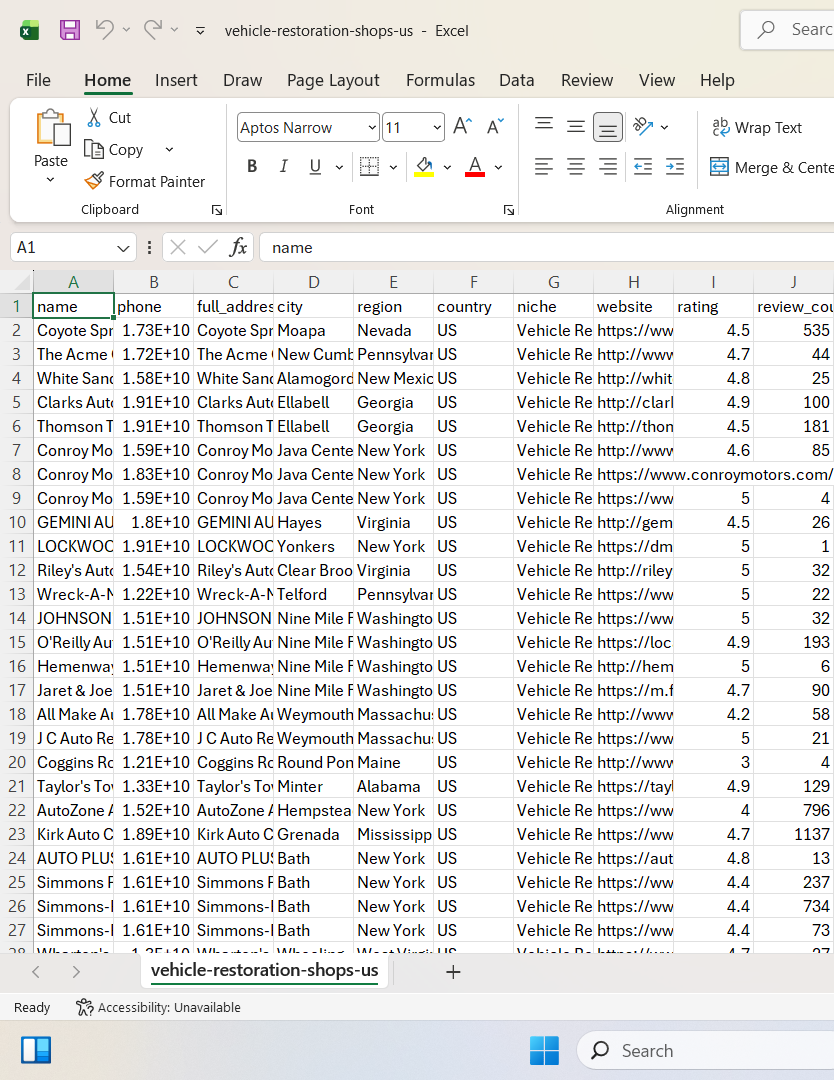This screenshot has height=1080, width=834.
Task: Toggle Align Left
Action: click(544, 167)
